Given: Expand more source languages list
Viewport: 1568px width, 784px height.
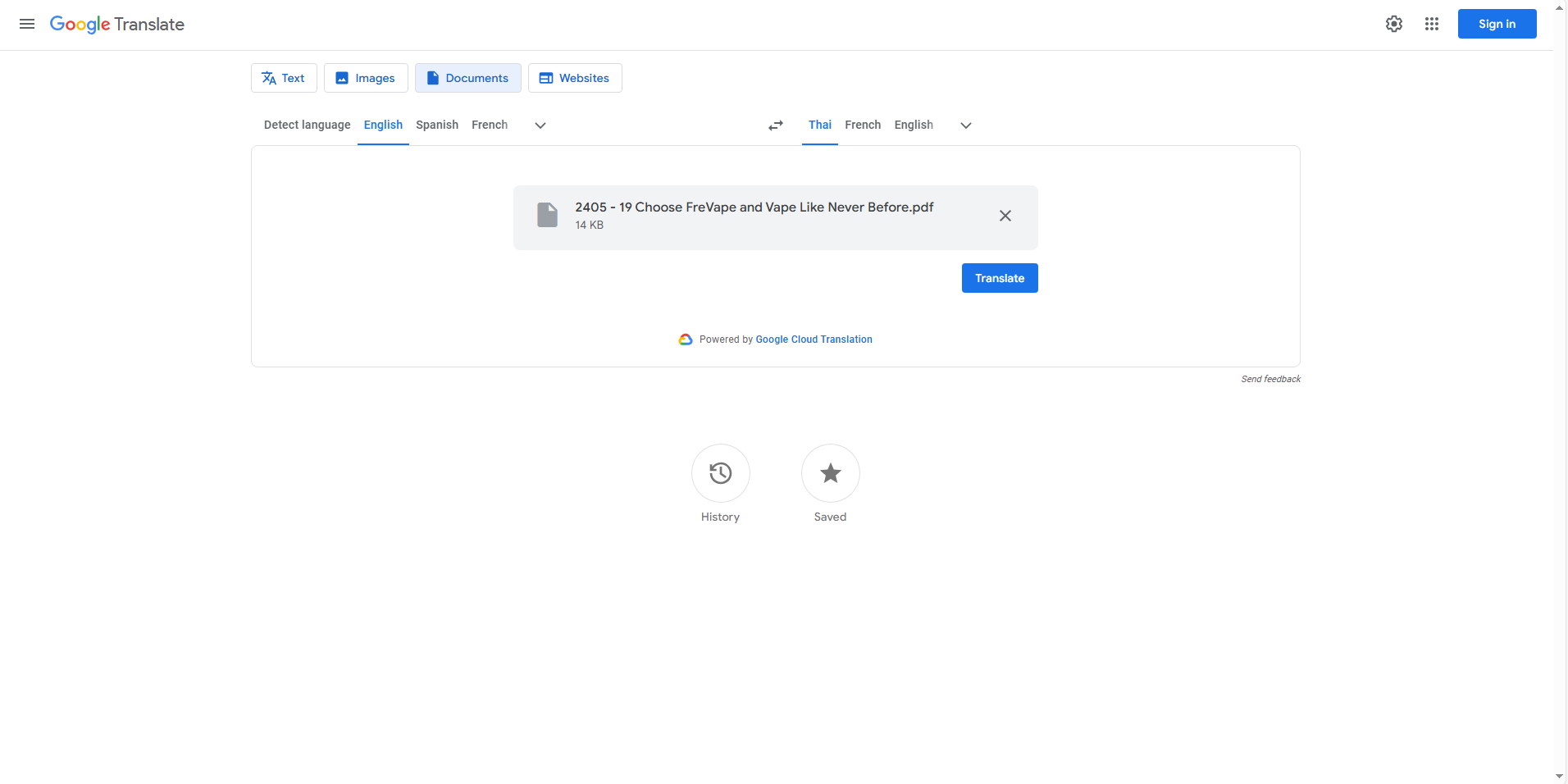Looking at the screenshot, I should 539,125.
